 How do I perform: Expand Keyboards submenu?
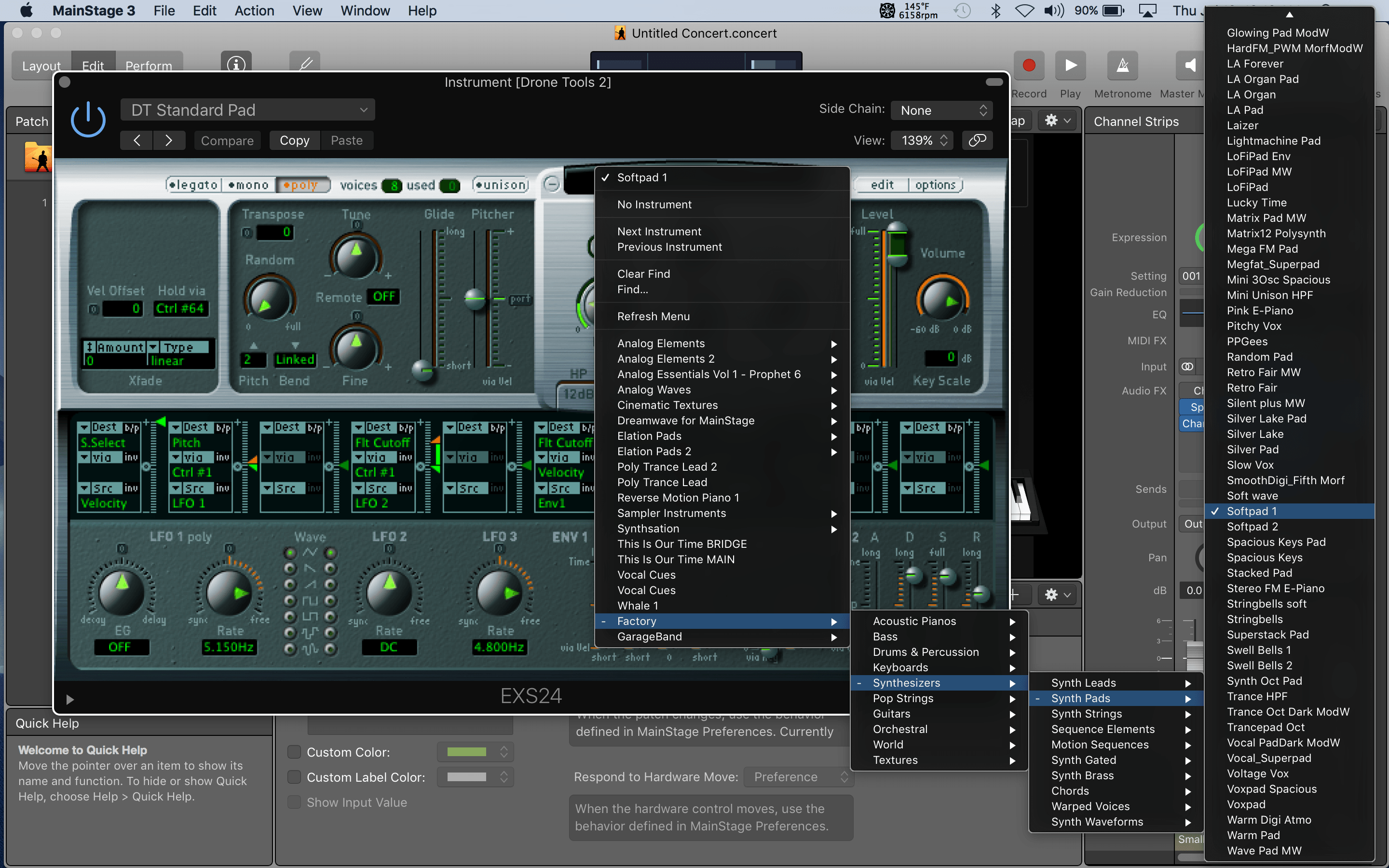pos(939,667)
